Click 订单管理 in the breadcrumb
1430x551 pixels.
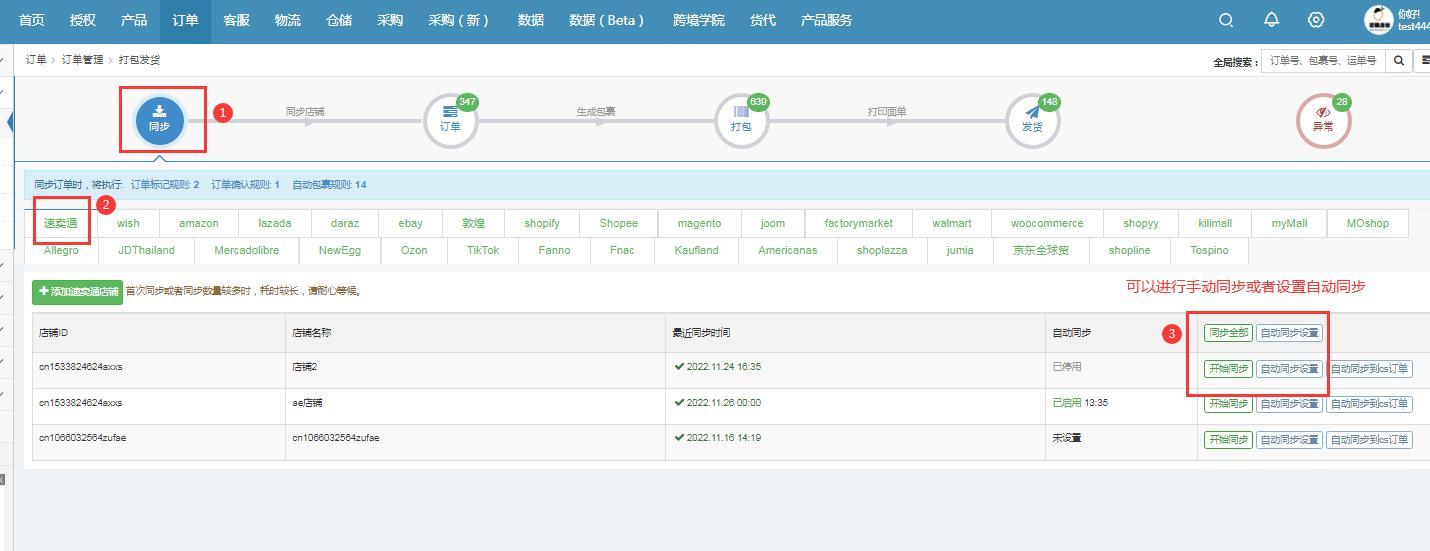[82, 60]
